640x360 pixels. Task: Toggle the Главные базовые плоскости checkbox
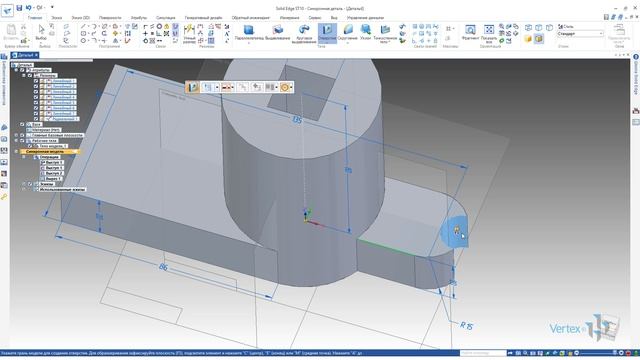pyautogui.click(x=22, y=135)
